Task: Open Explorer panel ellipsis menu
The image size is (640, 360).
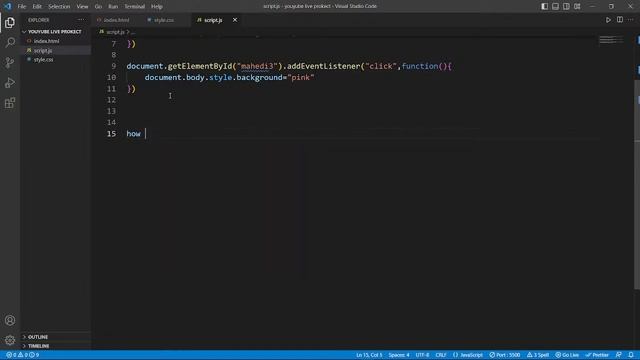Action: (81, 20)
